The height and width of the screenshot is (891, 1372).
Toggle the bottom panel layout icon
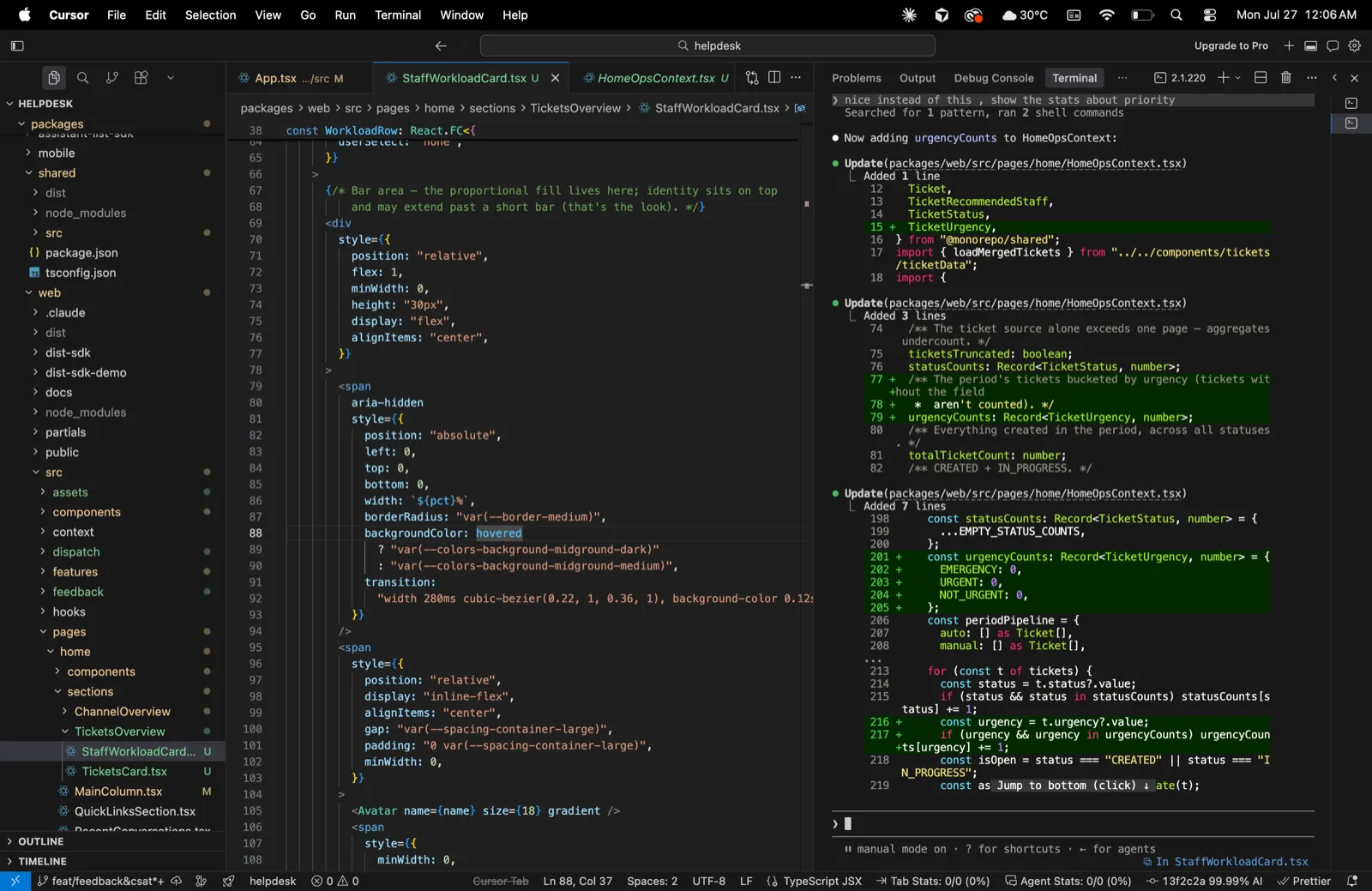1310,45
